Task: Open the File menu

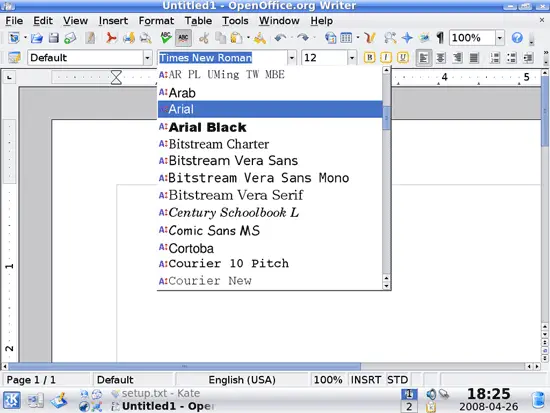Action: pyautogui.click(x=14, y=21)
